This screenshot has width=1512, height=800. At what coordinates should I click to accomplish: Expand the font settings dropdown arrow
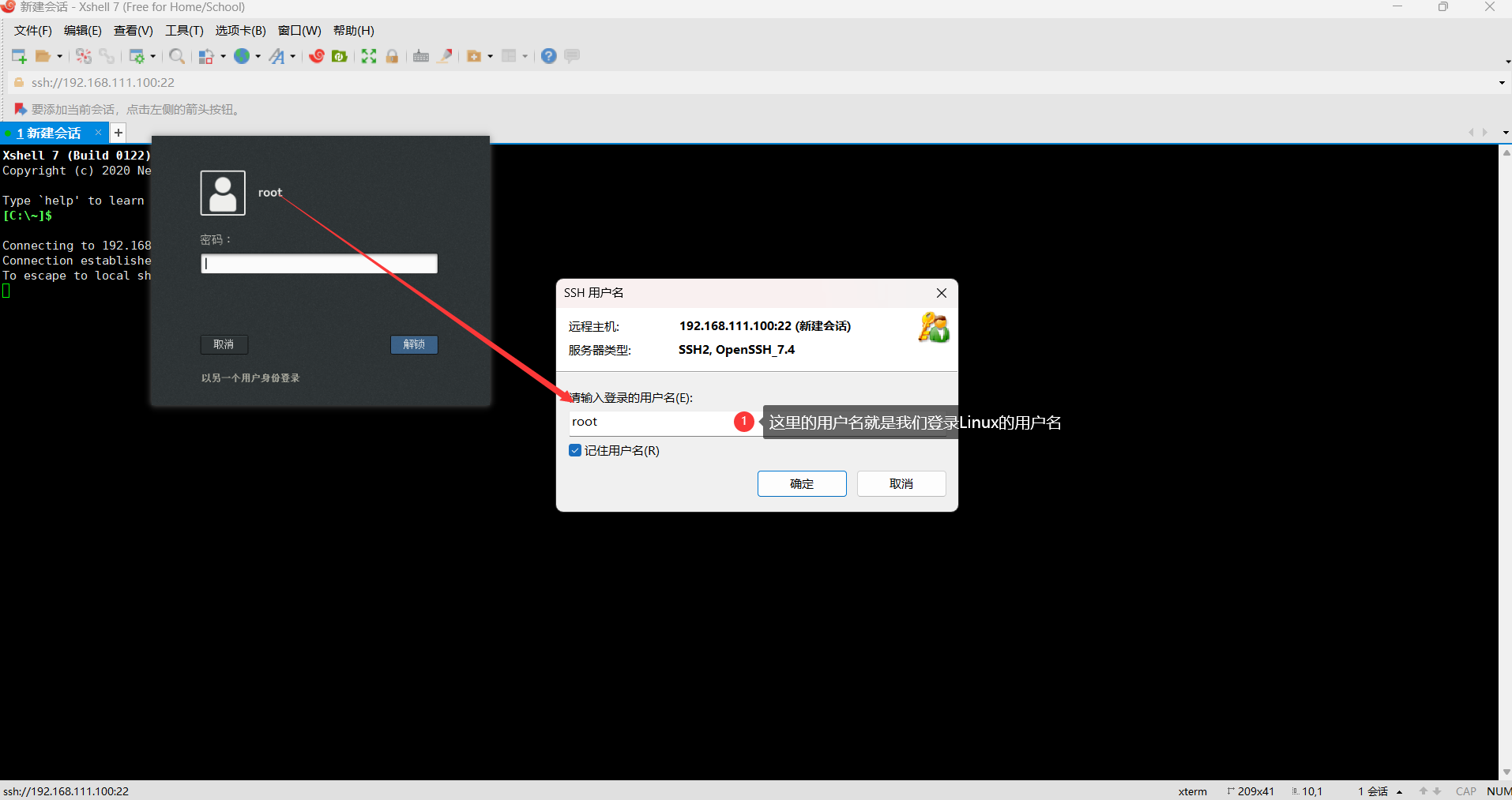[293, 56]
